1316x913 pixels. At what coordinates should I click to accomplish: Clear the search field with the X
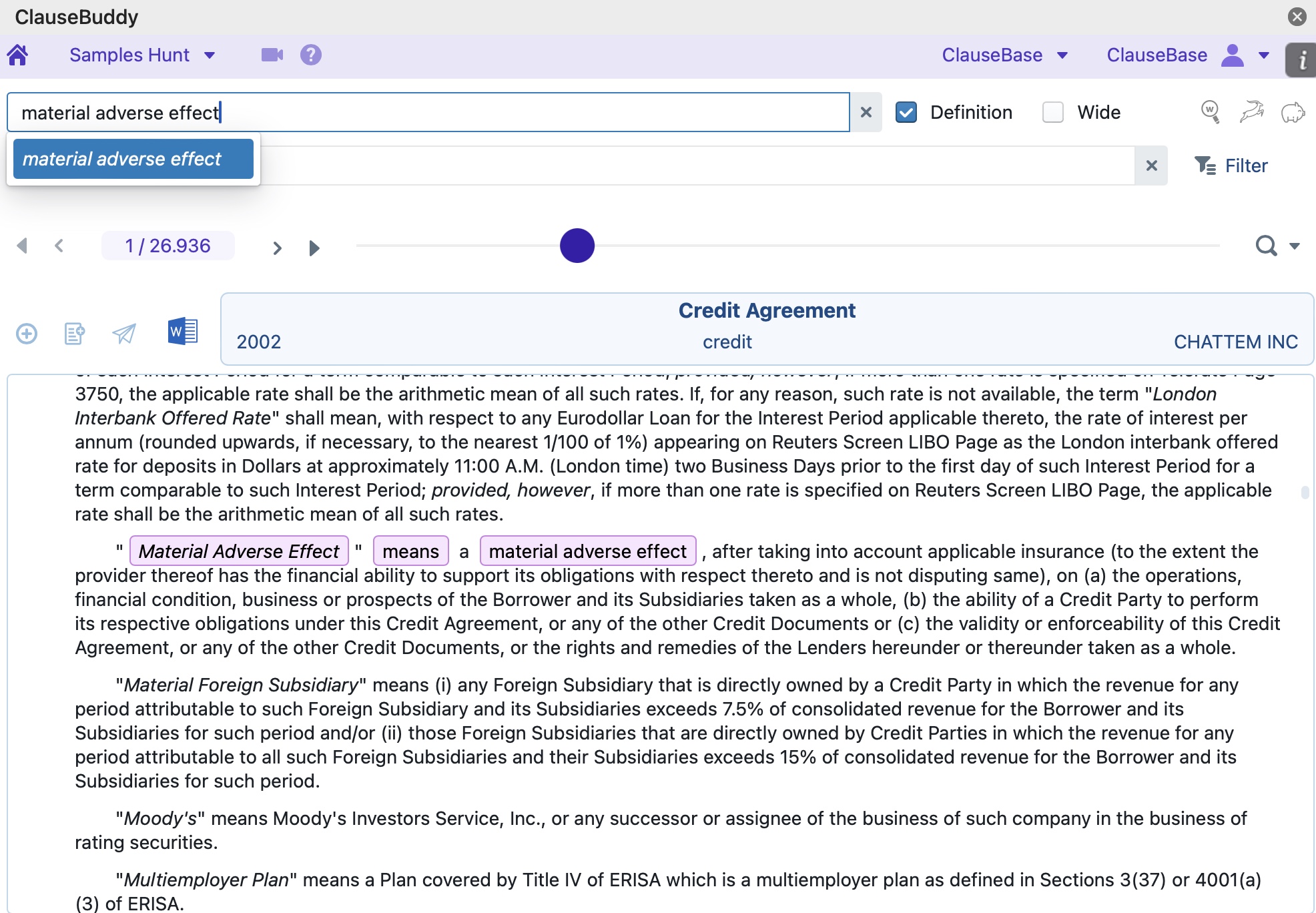pyautogui.click(x=866, y=112)
